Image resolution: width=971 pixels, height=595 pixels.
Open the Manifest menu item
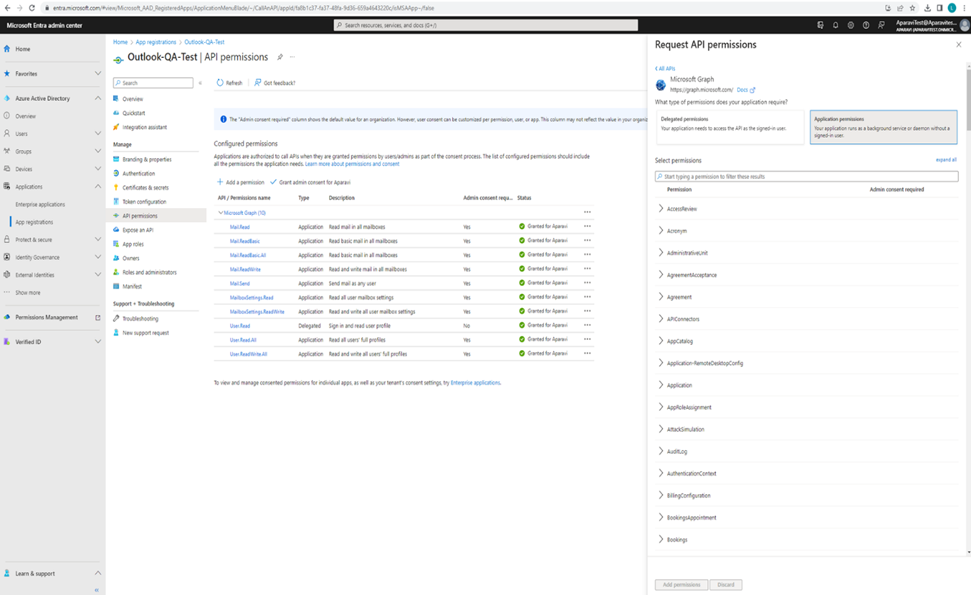tap(132, 286)
